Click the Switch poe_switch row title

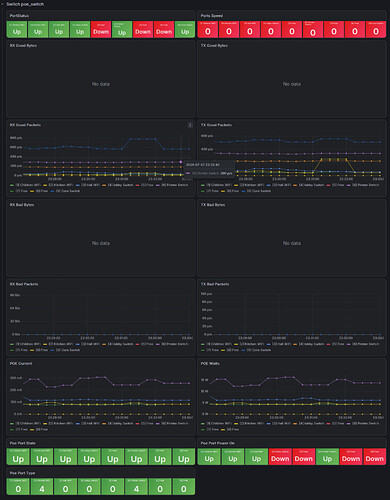(25, 4)
